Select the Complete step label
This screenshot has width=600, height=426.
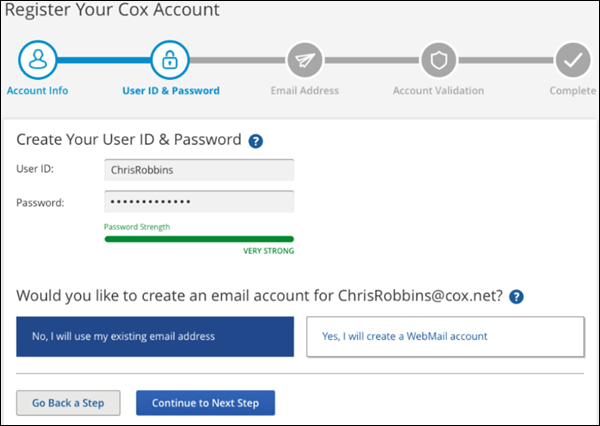(572, 91)
